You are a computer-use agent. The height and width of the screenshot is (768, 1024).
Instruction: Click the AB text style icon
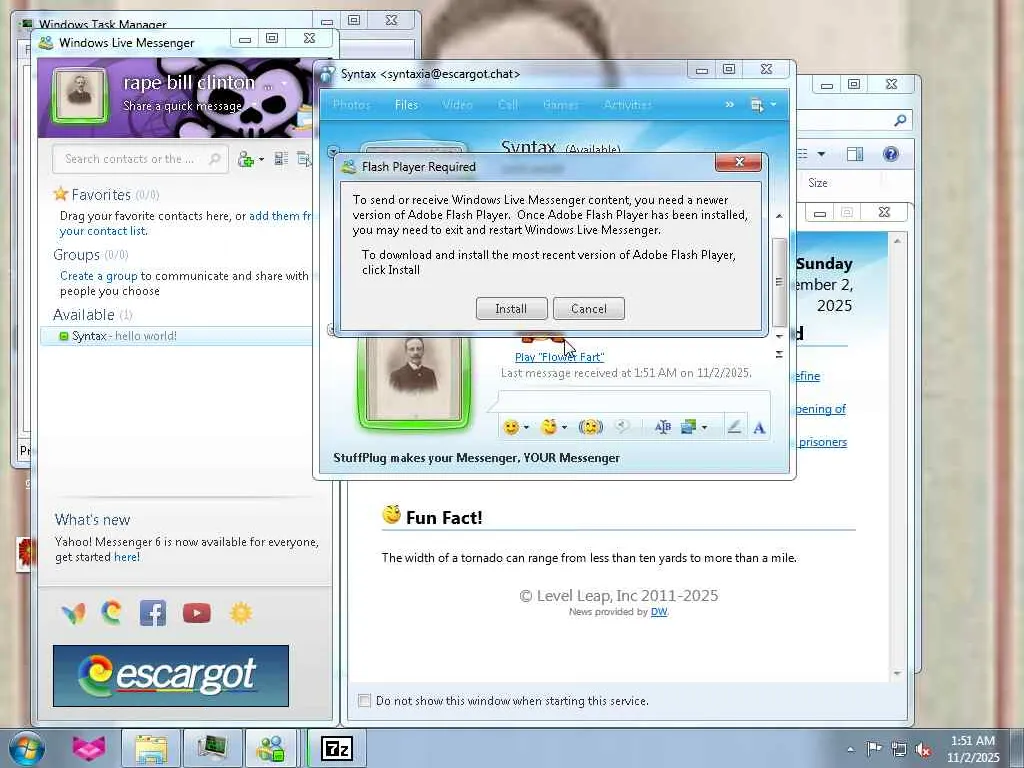[662, 427]
